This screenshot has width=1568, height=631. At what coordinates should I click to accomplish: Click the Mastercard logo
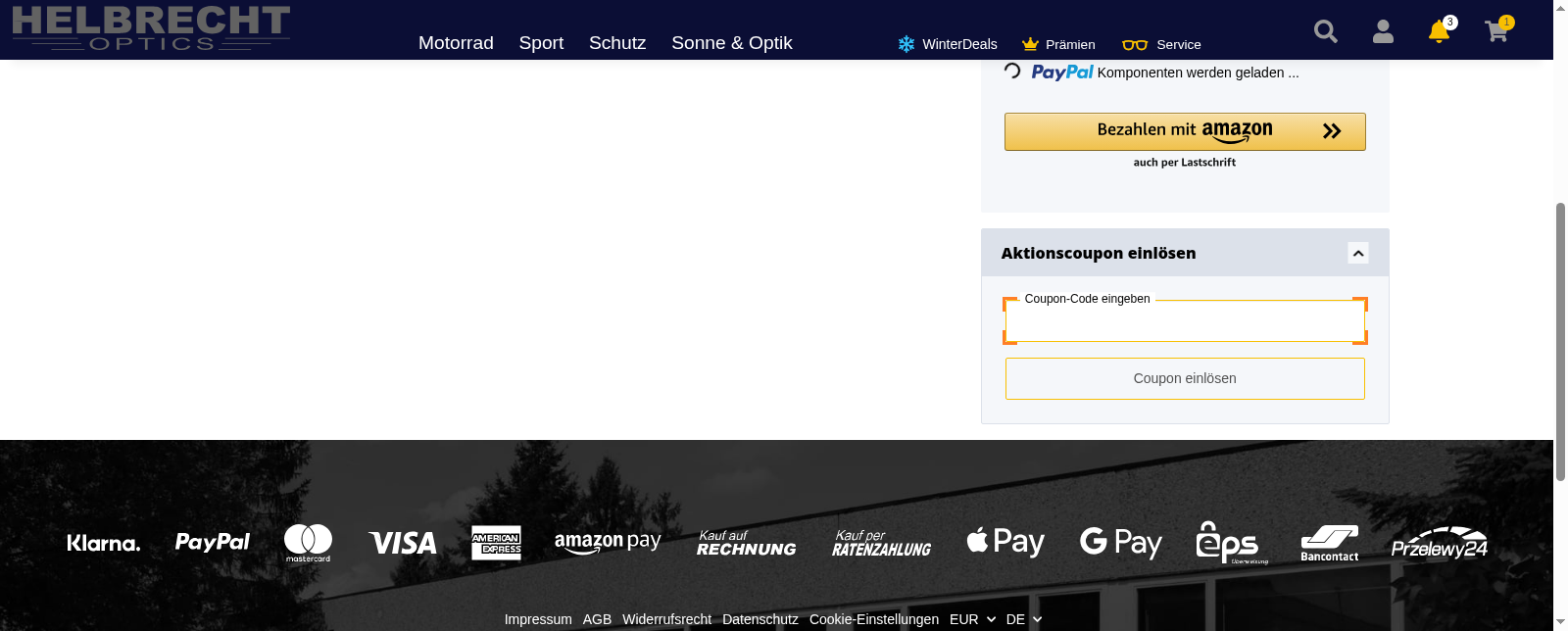point(308,543)
